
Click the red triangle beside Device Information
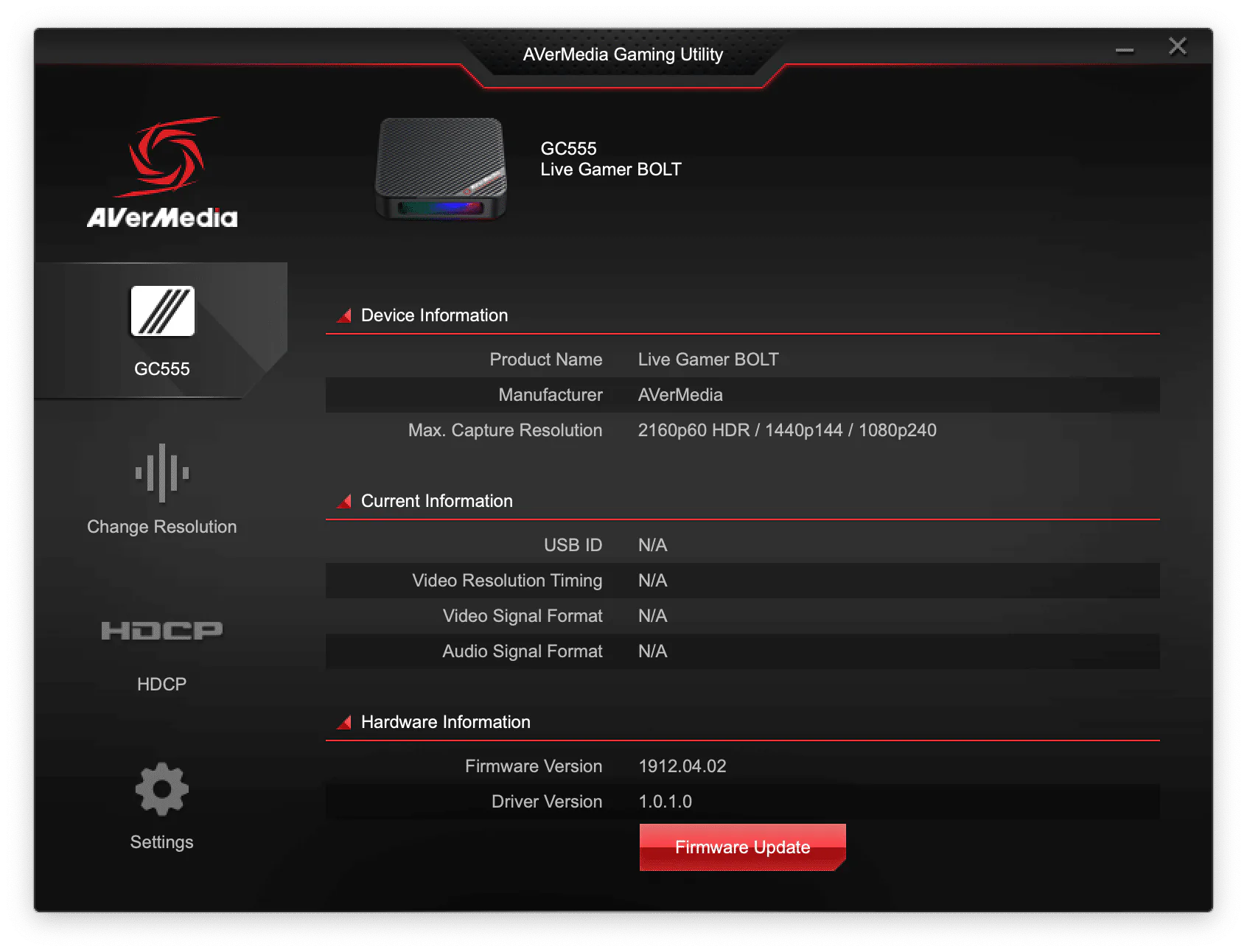click(x=344, y=315)
